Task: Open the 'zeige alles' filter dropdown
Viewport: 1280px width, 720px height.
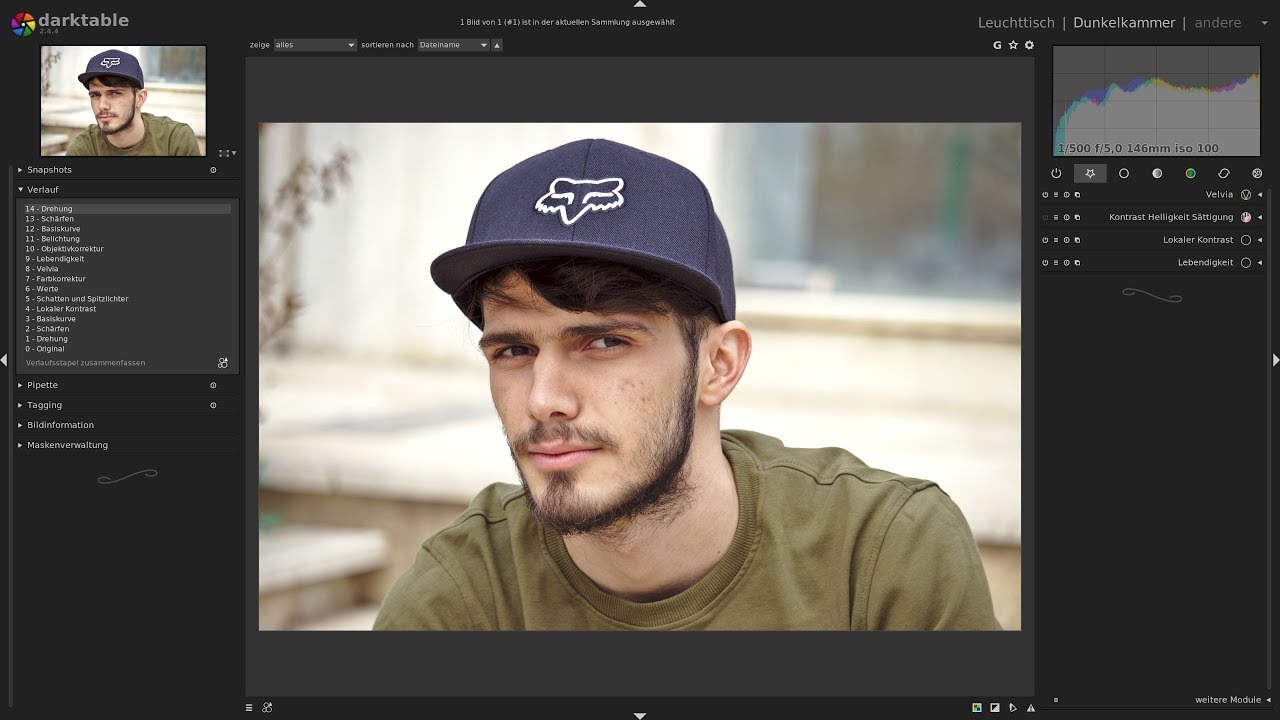Action: (x=315, y=45)
